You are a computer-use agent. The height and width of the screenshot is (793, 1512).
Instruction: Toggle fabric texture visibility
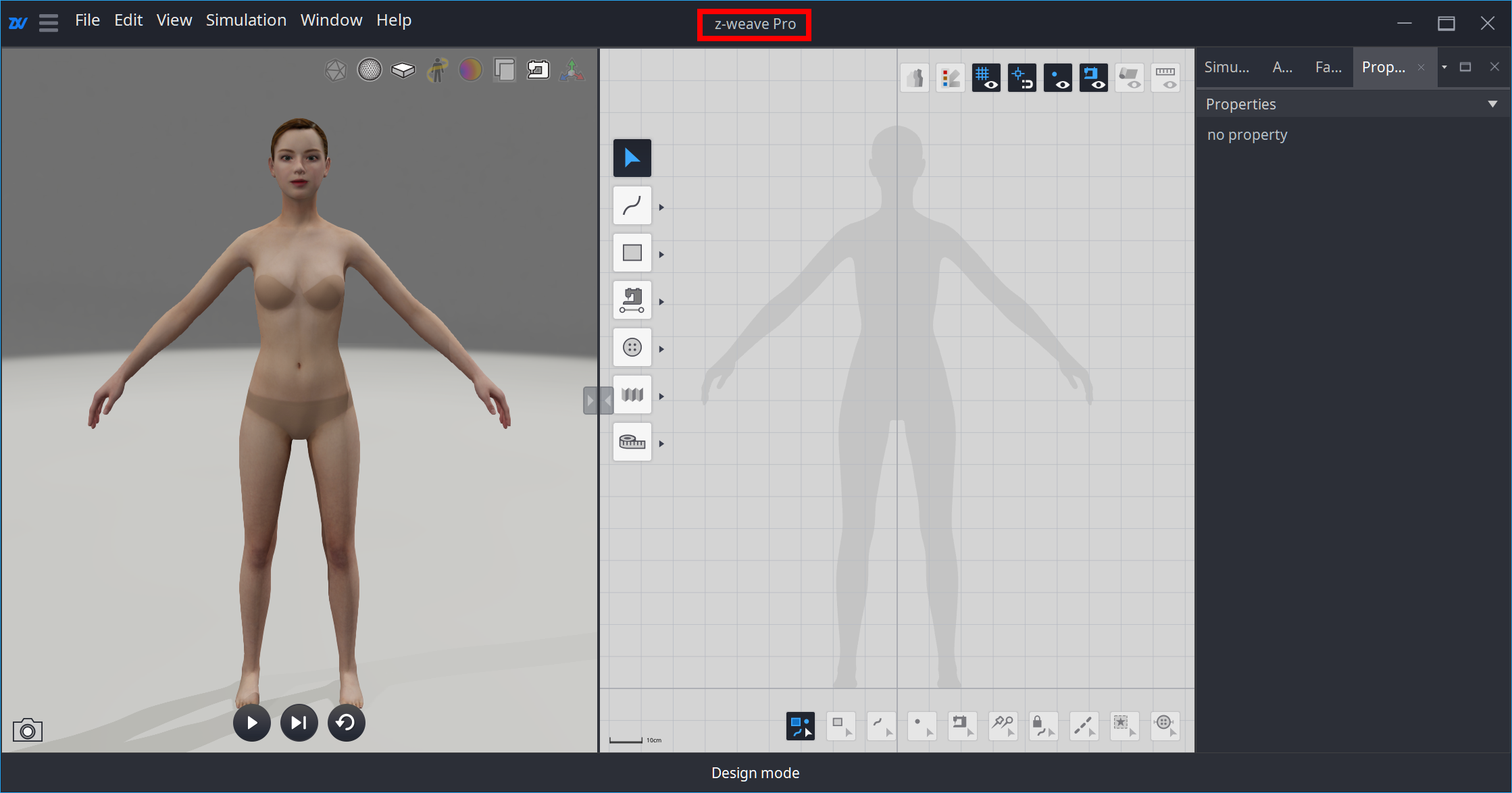click(x=1130, y=78)
